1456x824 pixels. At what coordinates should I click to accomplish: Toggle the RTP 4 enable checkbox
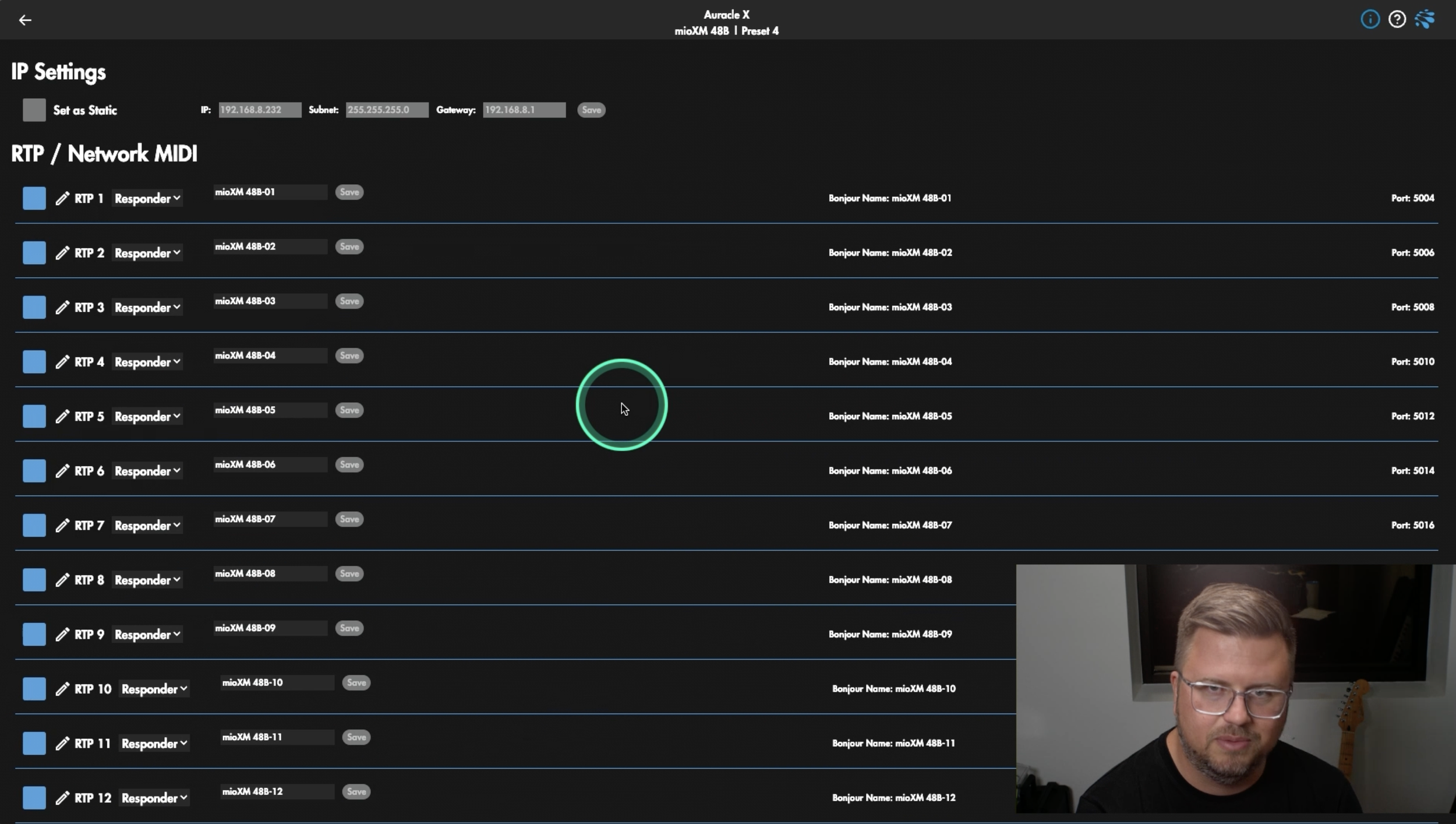34,362
